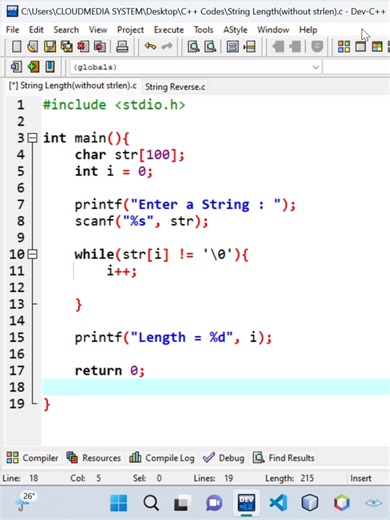Image resolution: width=390 pixels, height=520 pixels.
Task: Open Windows taskbar Search
Action: point(151,503)
